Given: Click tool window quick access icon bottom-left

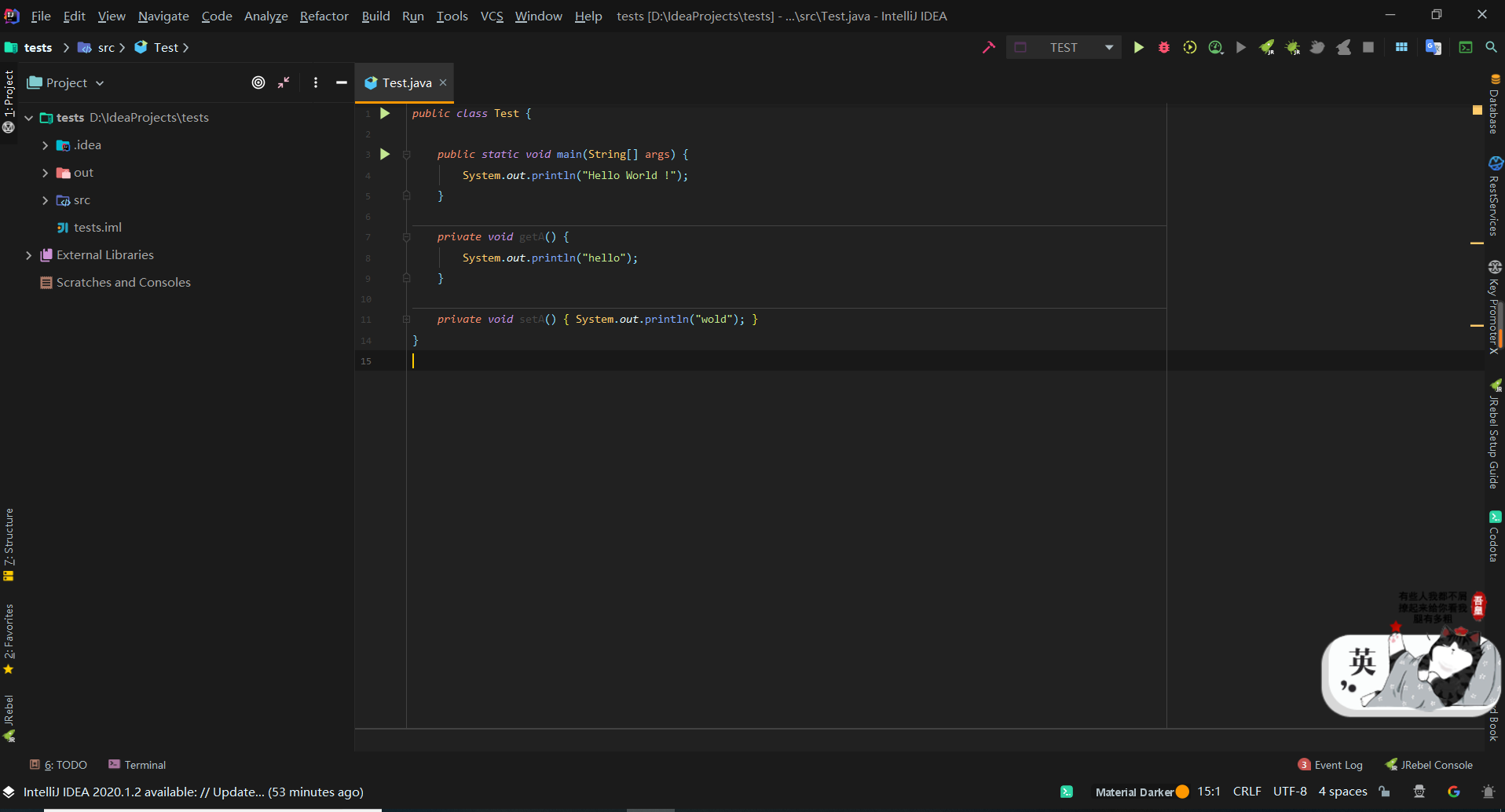Looking at the screenshot, I should [9, 792].
